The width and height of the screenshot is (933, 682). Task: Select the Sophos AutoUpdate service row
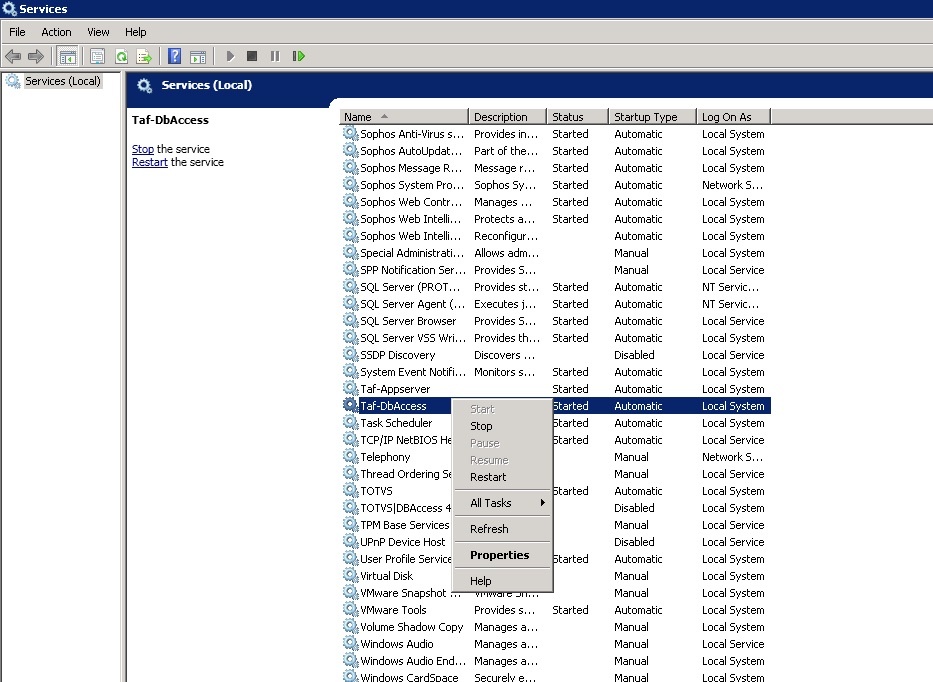tap(556, 151)
